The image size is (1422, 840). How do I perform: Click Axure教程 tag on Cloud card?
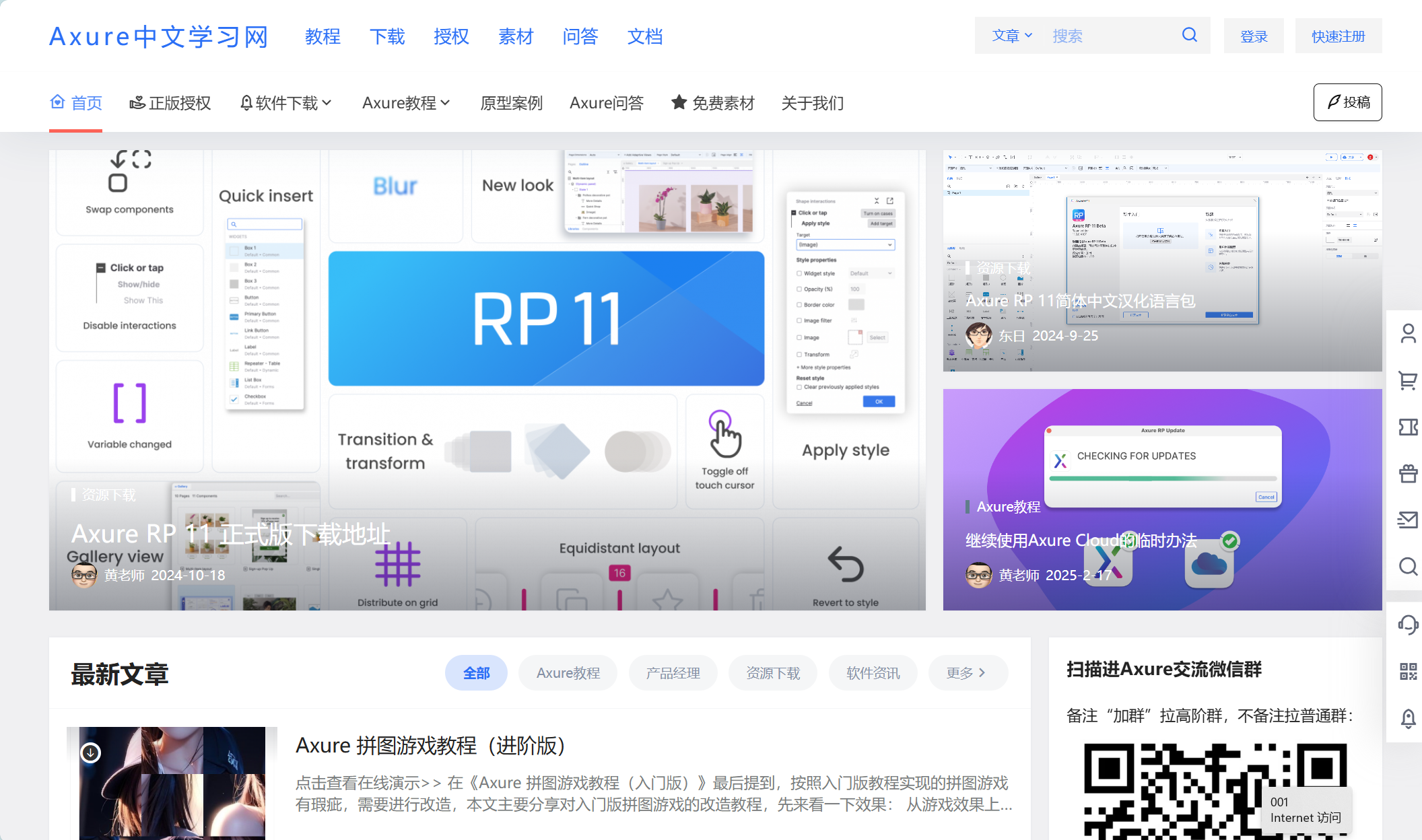click(x=1009, y=506)
